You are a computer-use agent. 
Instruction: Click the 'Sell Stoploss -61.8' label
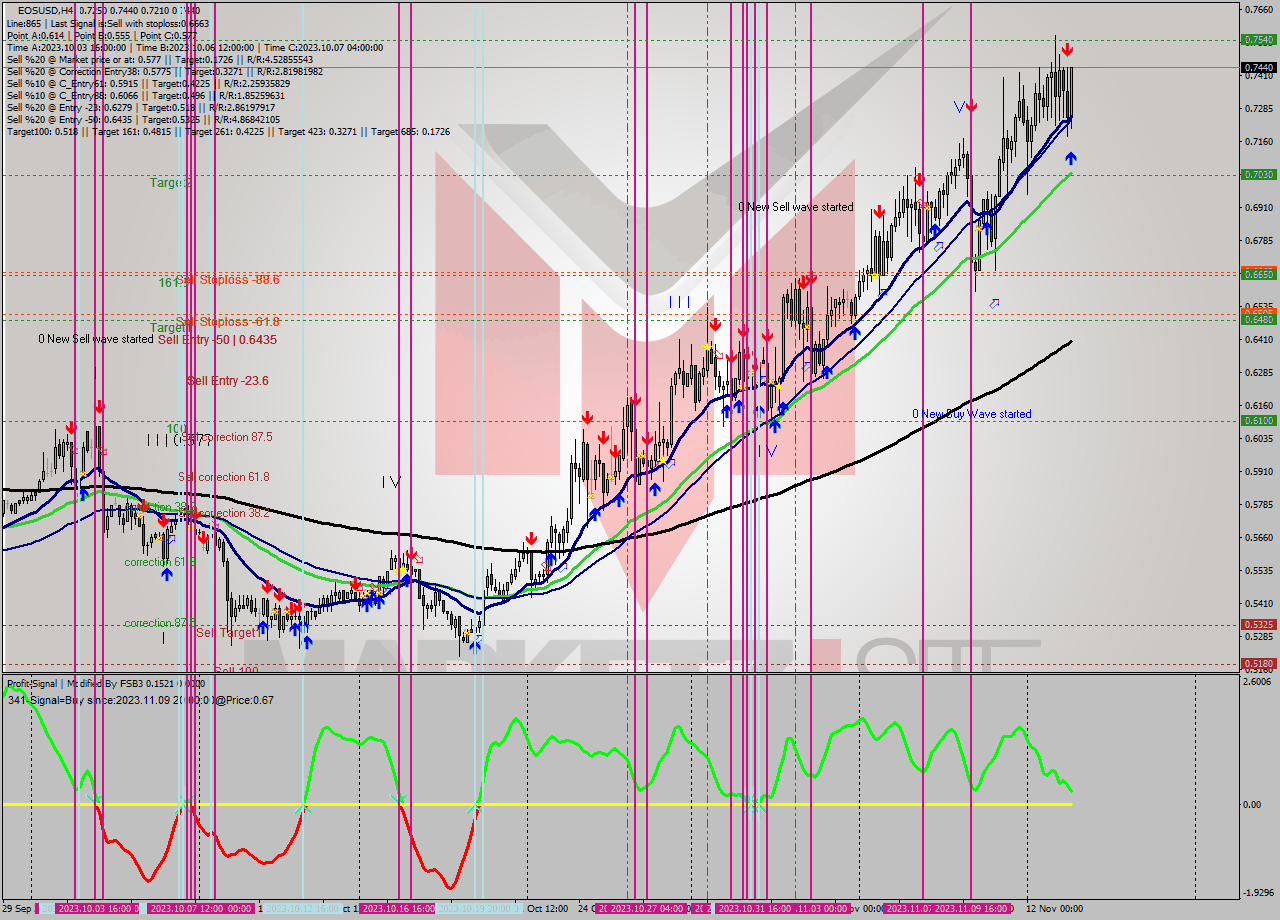point(228,322)
